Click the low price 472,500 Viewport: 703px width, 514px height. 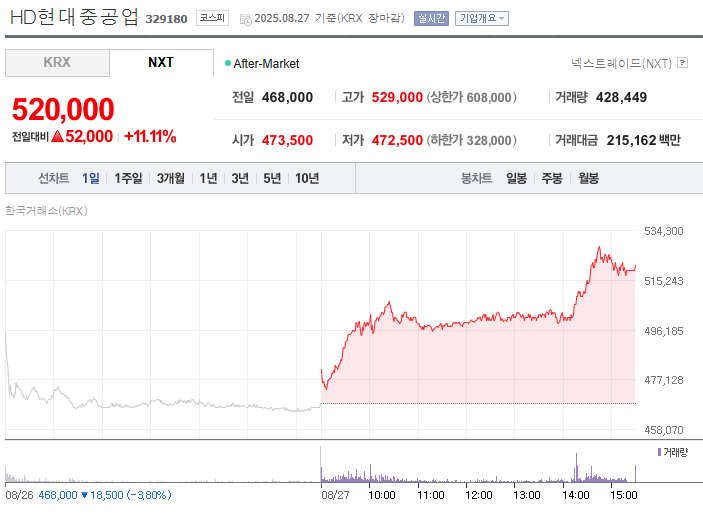397,140
